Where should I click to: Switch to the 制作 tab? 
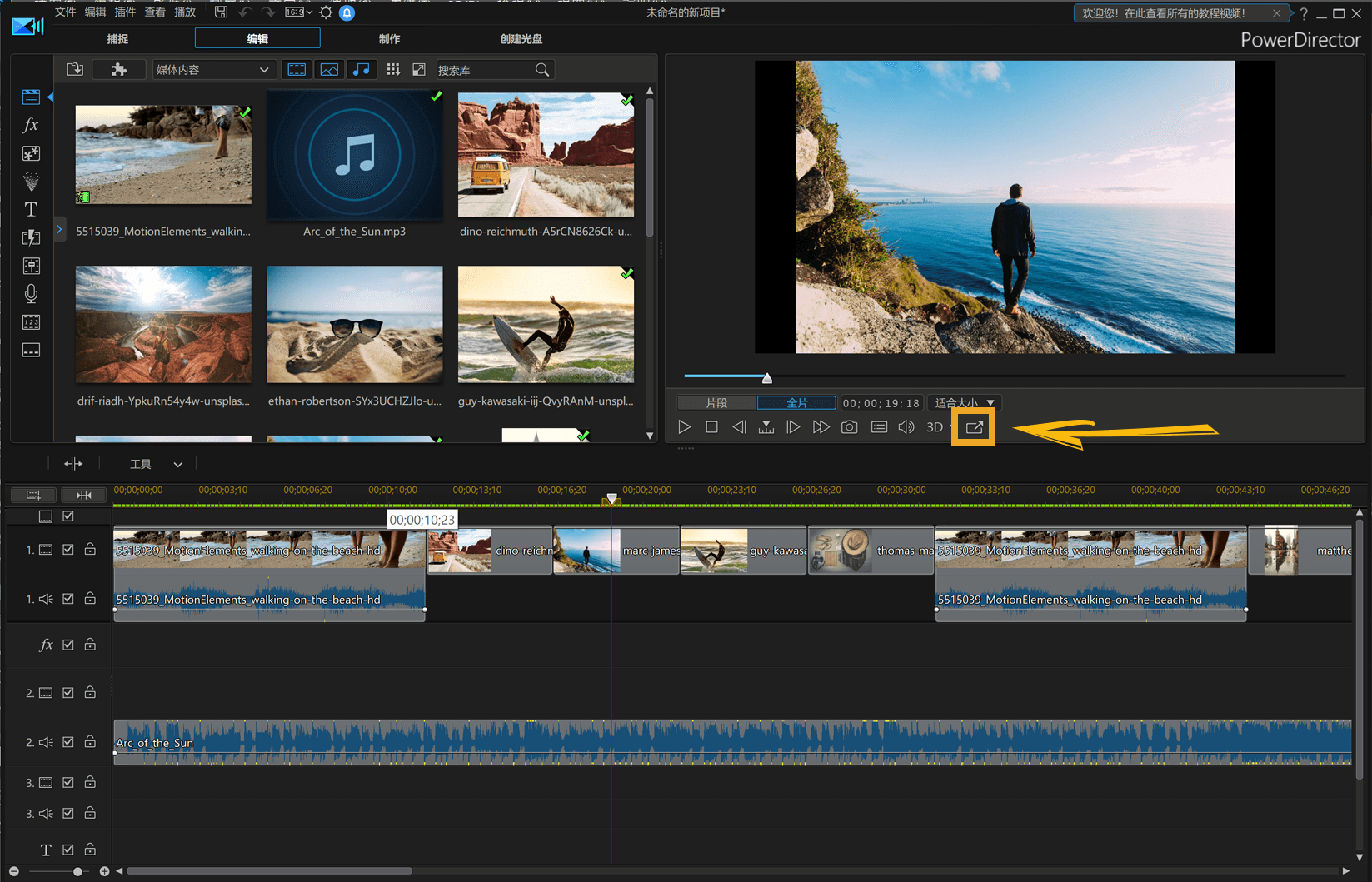tap(389, 39)
